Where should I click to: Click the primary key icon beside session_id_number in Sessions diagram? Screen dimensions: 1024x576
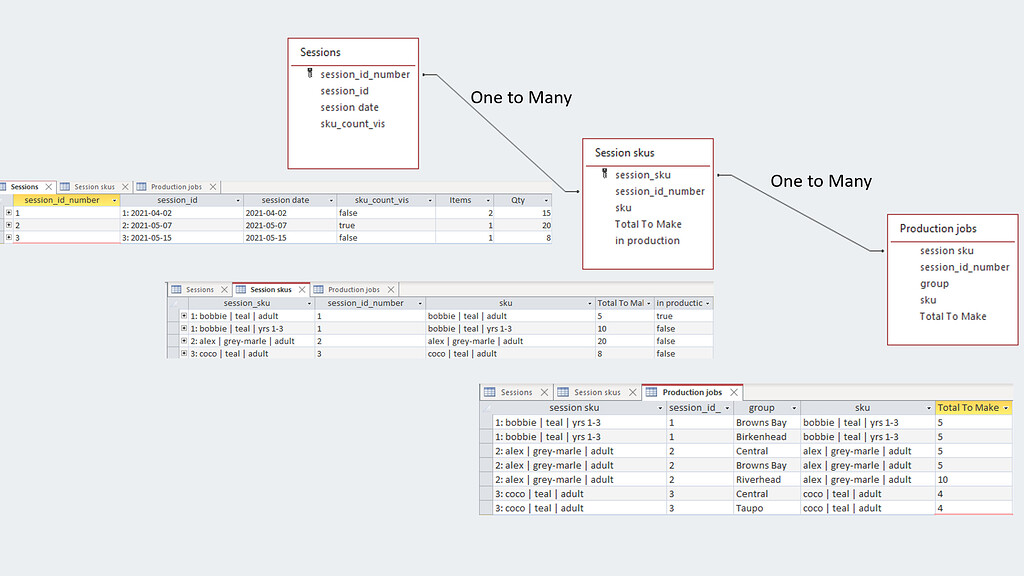tap(310, 73)
